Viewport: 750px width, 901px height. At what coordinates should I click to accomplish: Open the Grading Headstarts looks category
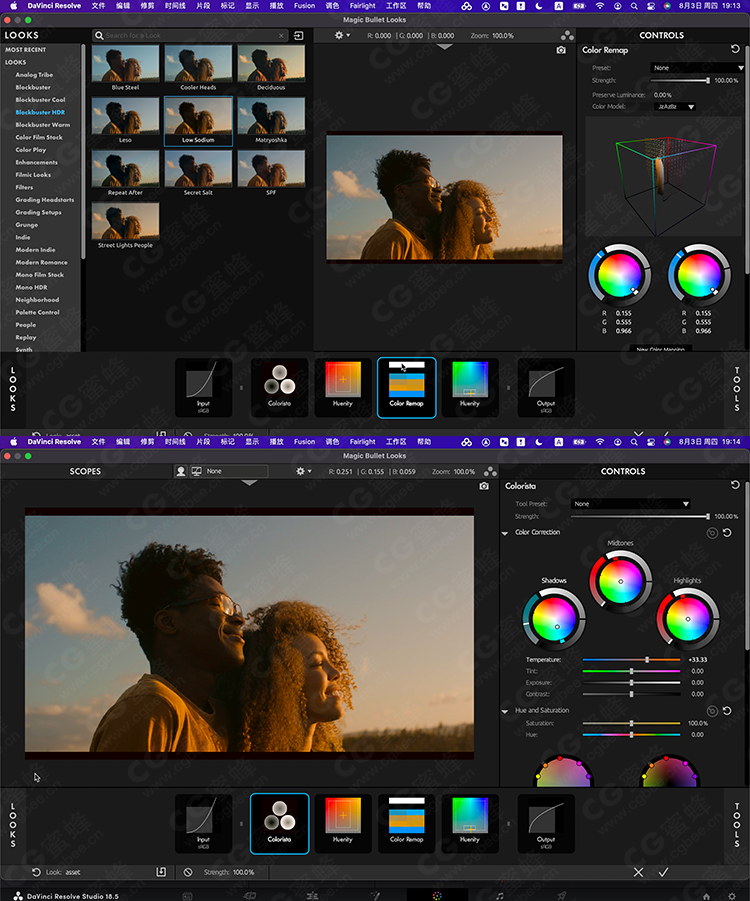point(45,200)
